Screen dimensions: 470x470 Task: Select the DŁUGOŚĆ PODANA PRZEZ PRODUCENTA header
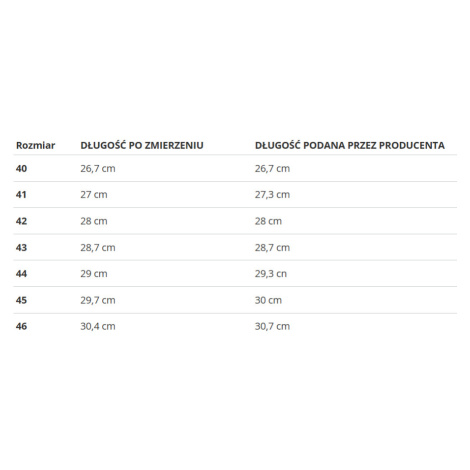[x=350, y=145]
